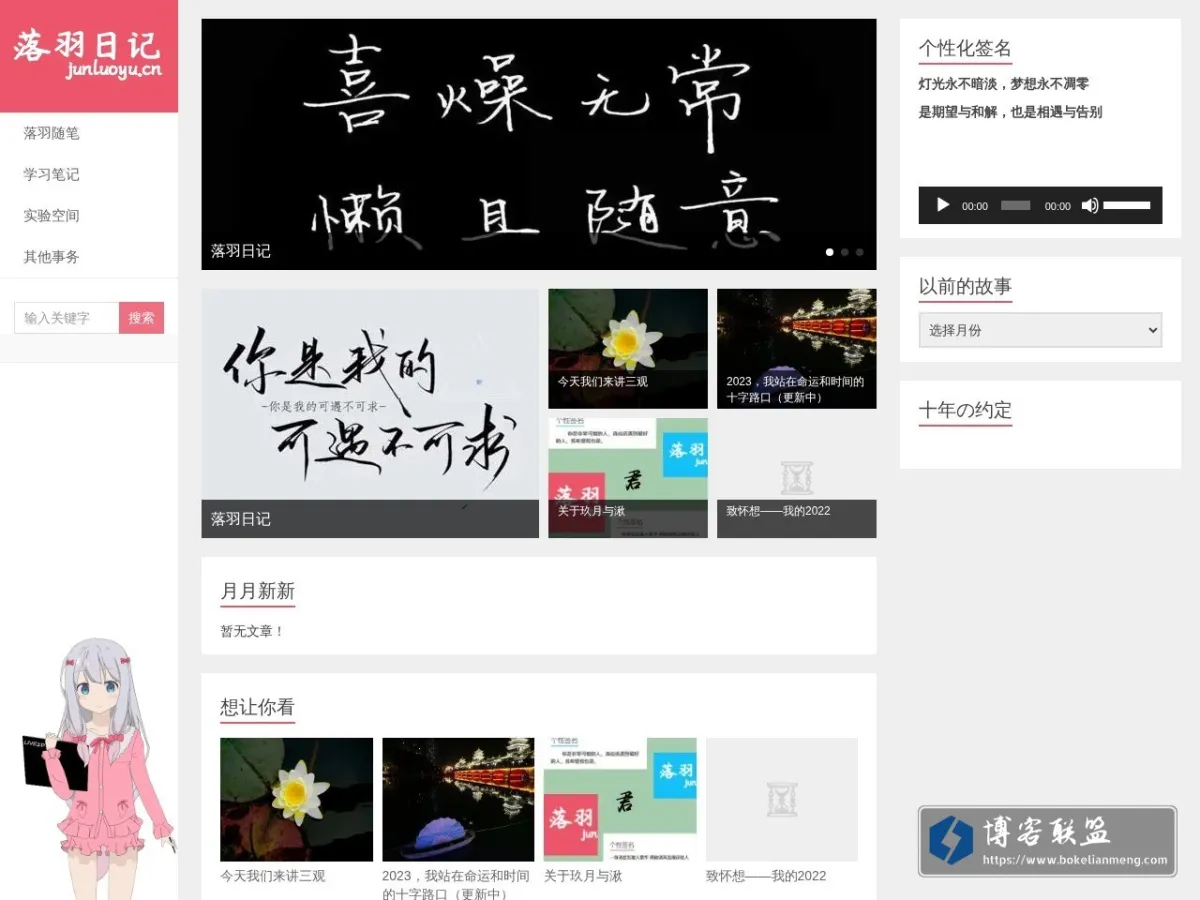Click the pink 搜索 button
Image resolution: width=1200 pixels, height=900 pixels.
pyautogui.click(x=142, y=318)
